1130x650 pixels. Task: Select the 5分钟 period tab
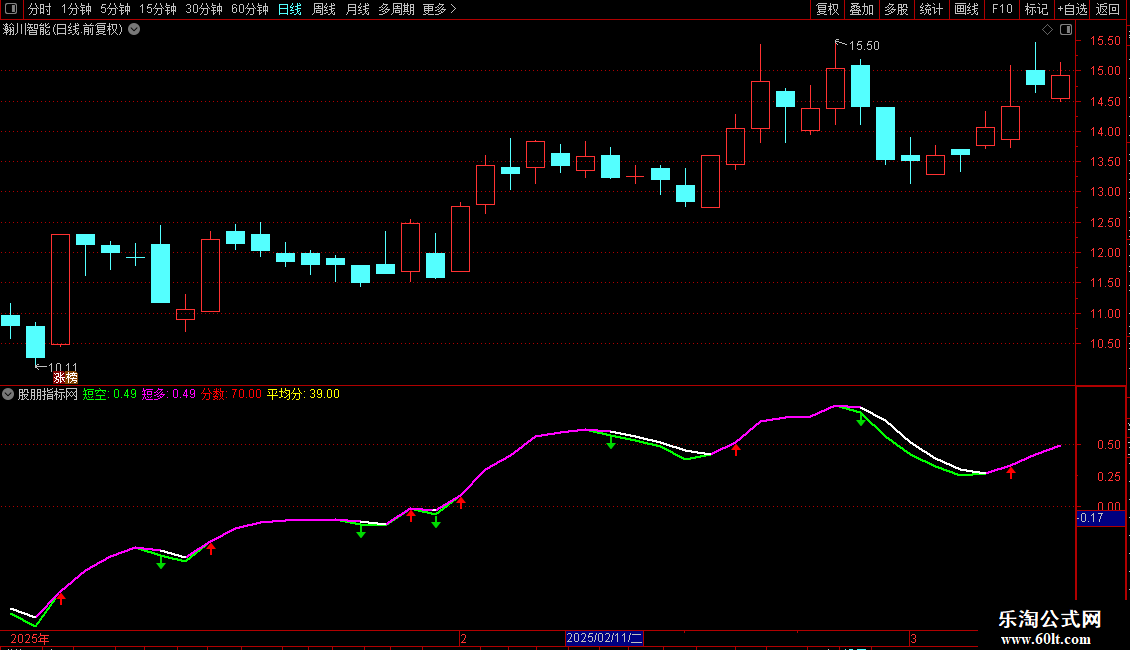[x=115, y=9]
